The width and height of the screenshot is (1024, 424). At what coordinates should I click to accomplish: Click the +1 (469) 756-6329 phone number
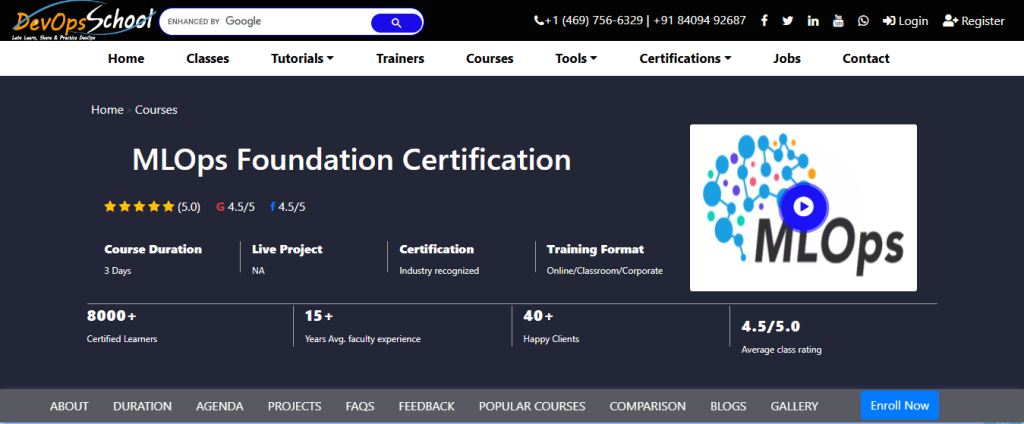[x=594, y=21]
